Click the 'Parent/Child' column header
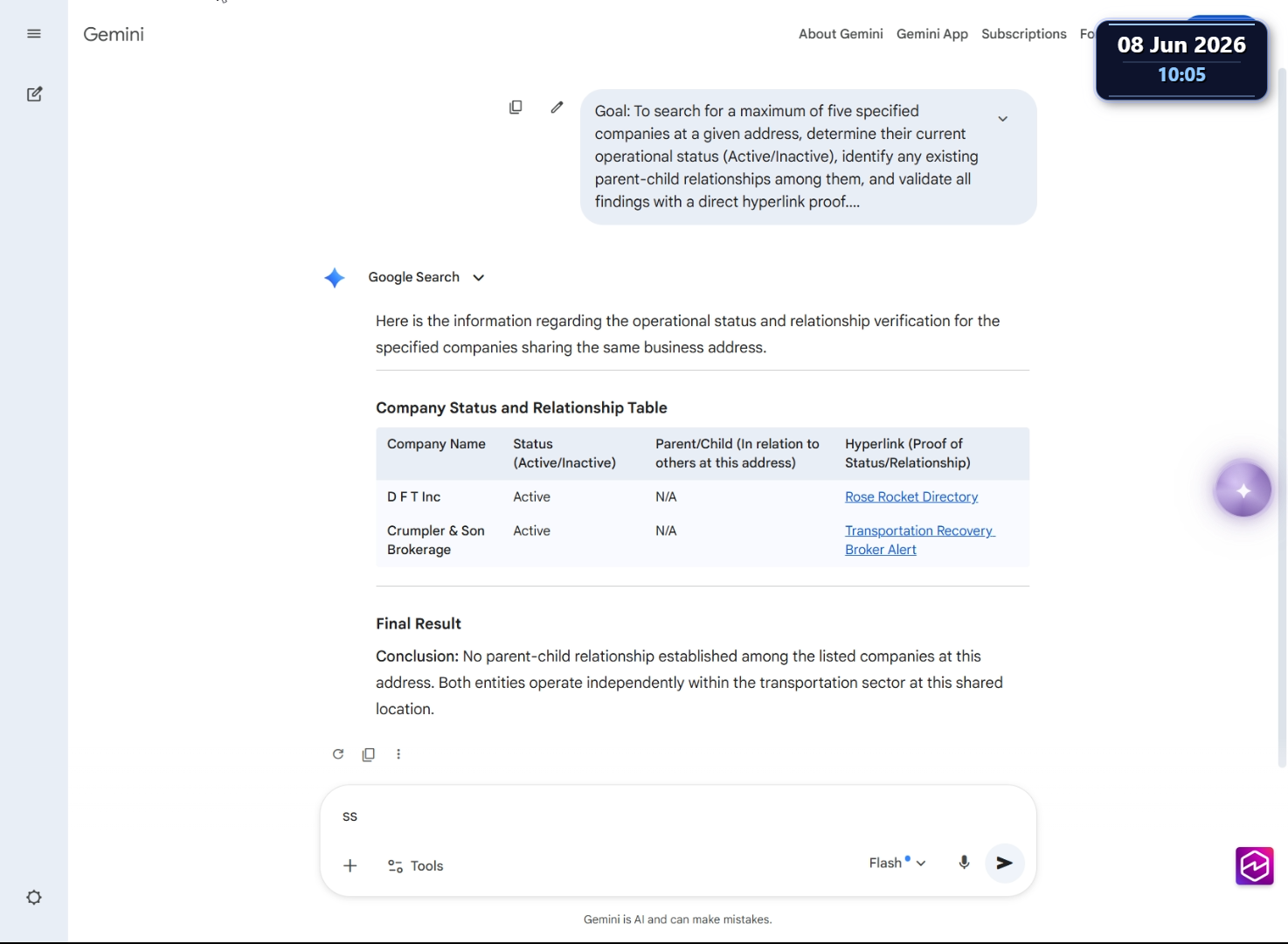 [x=737, y=454]
